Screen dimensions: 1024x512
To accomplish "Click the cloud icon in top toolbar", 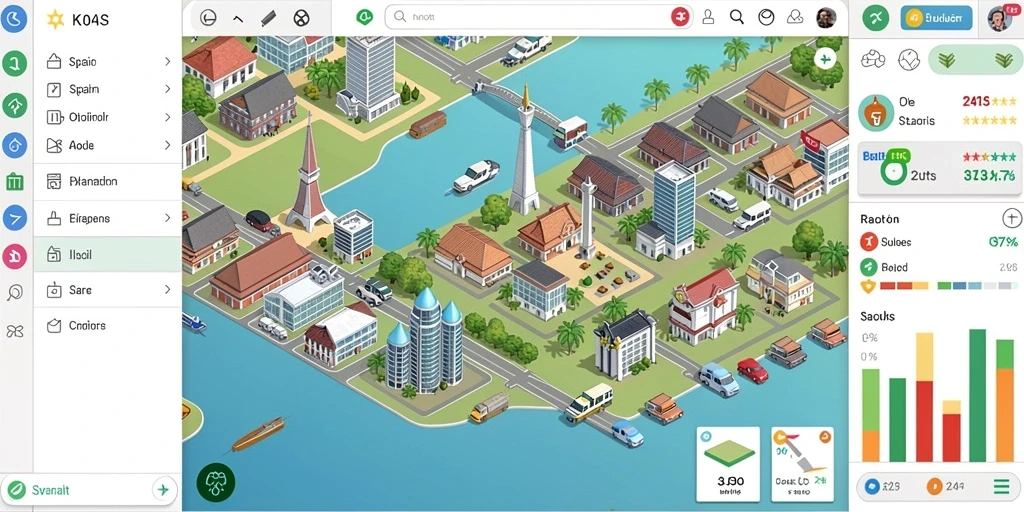I will point(795,17).
